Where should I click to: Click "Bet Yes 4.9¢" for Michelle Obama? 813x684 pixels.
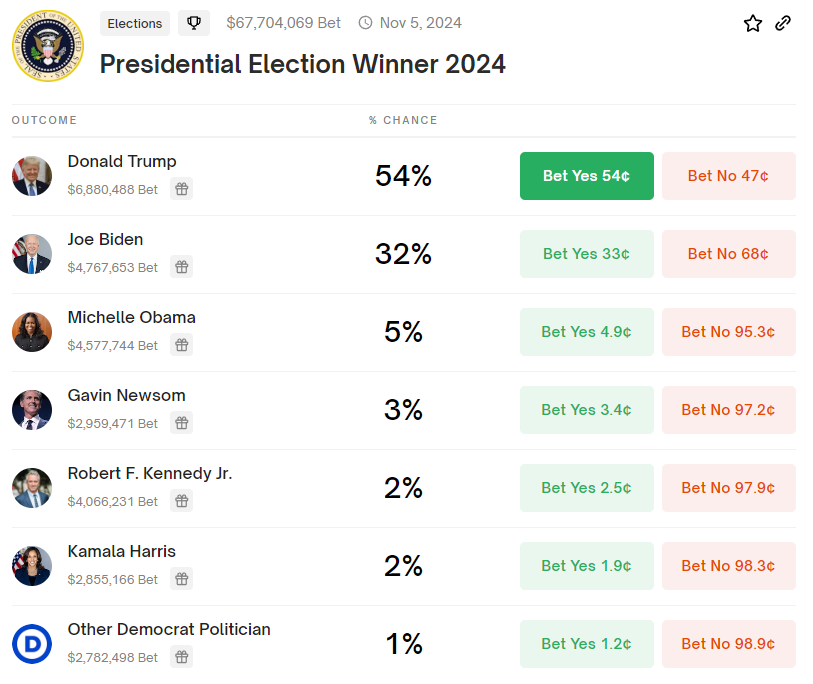[587, 332]
